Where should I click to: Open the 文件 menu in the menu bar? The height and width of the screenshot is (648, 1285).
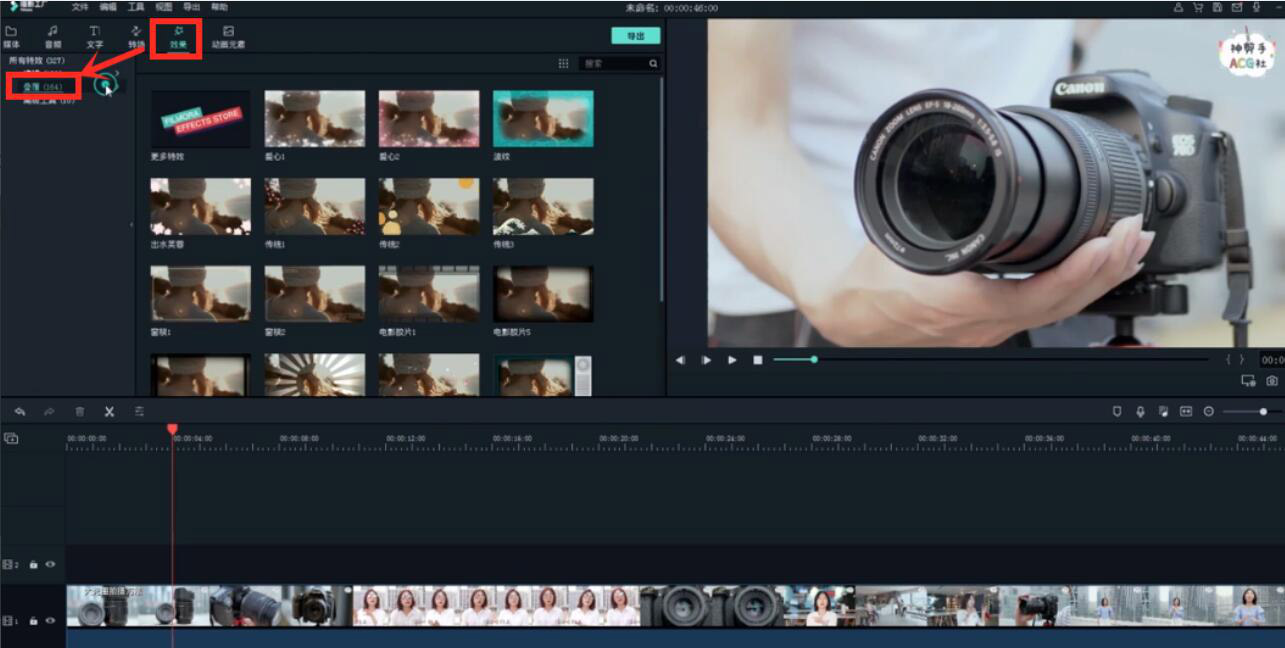[x=80, y=7]
